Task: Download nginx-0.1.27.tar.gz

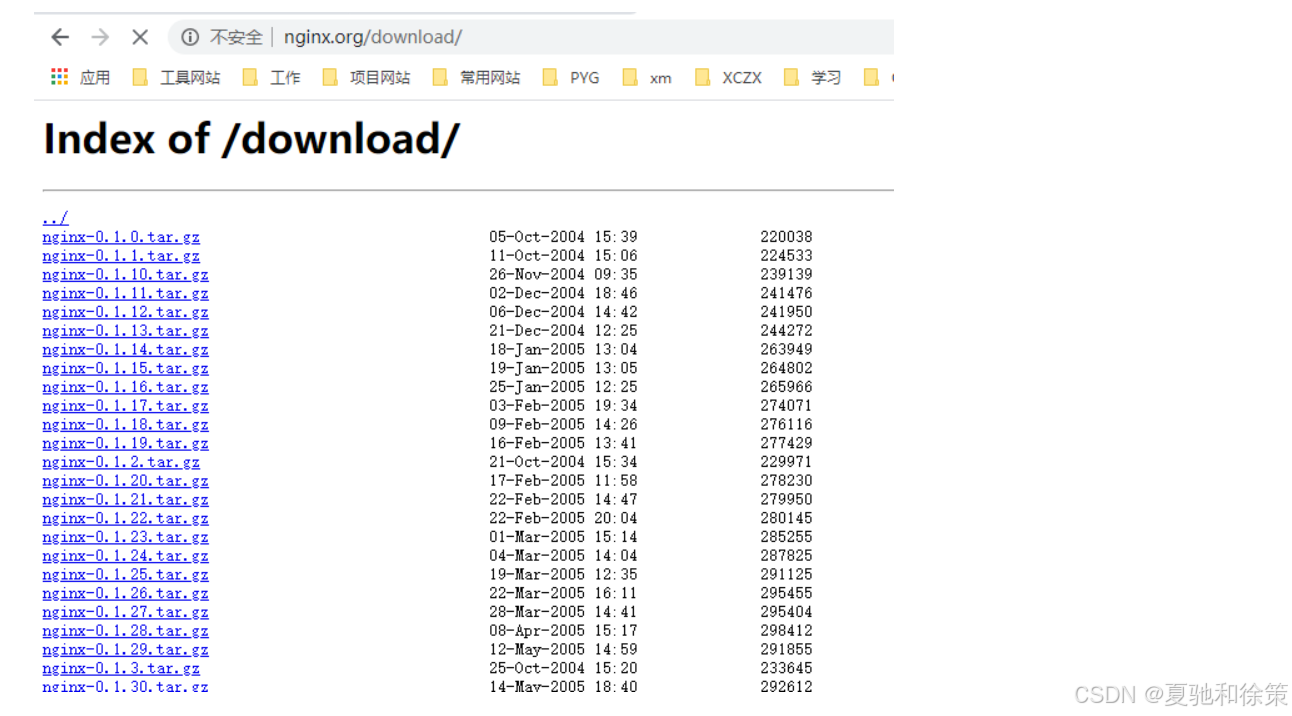Action: pyautogui.click(x=125, y=612)
